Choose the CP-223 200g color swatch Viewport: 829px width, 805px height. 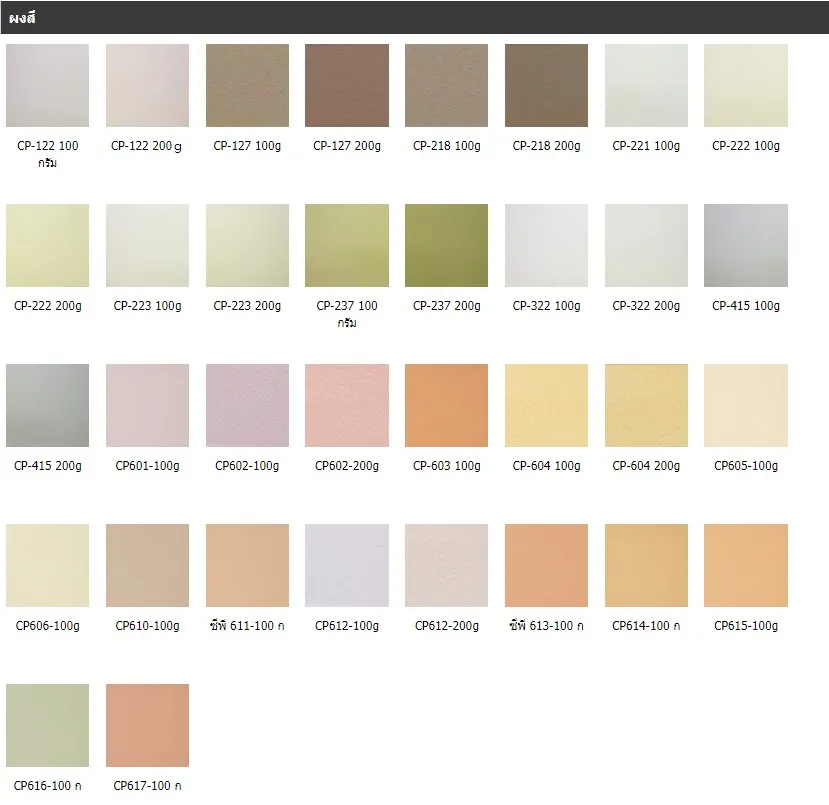(x=247, y=245)
